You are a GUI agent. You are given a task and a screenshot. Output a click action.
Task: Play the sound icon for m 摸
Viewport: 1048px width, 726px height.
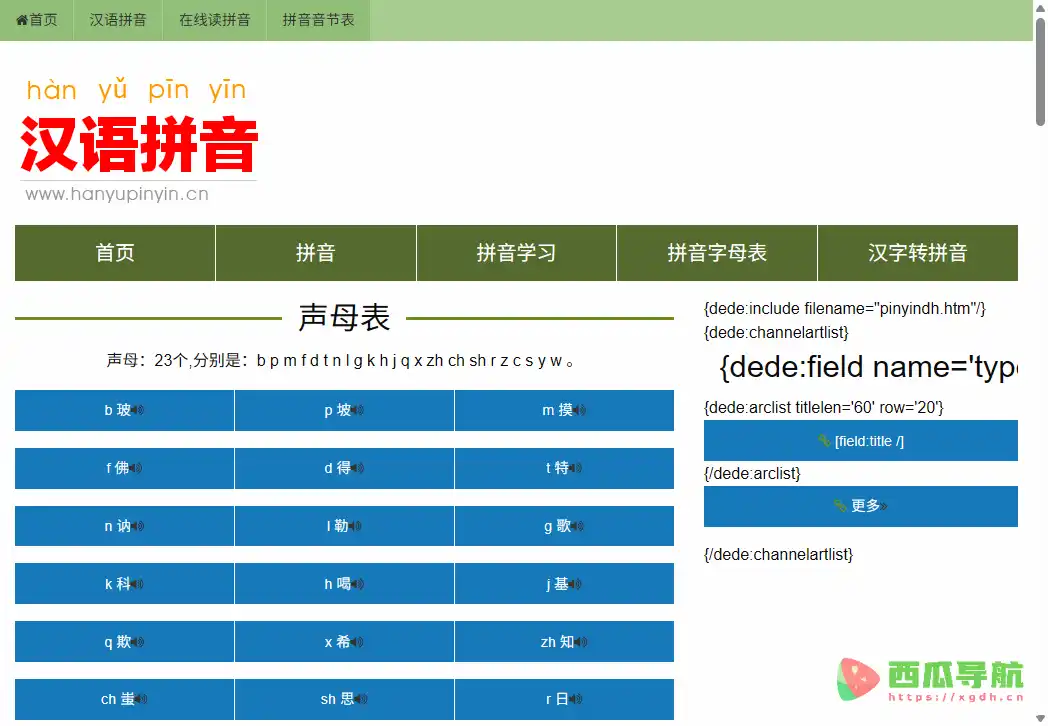click(579, 410)
